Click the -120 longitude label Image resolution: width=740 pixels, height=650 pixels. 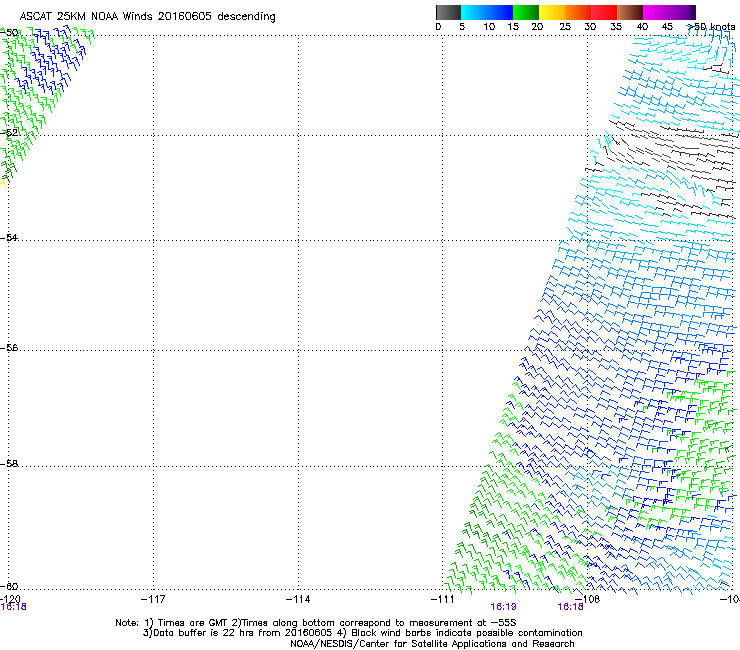(10, 599)
